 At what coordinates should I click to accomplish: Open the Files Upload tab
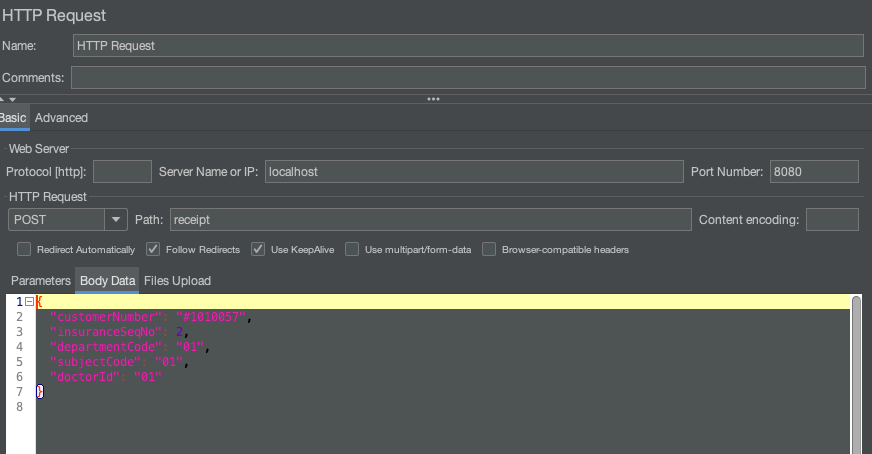pyautogui.click(x=177, y=281)
